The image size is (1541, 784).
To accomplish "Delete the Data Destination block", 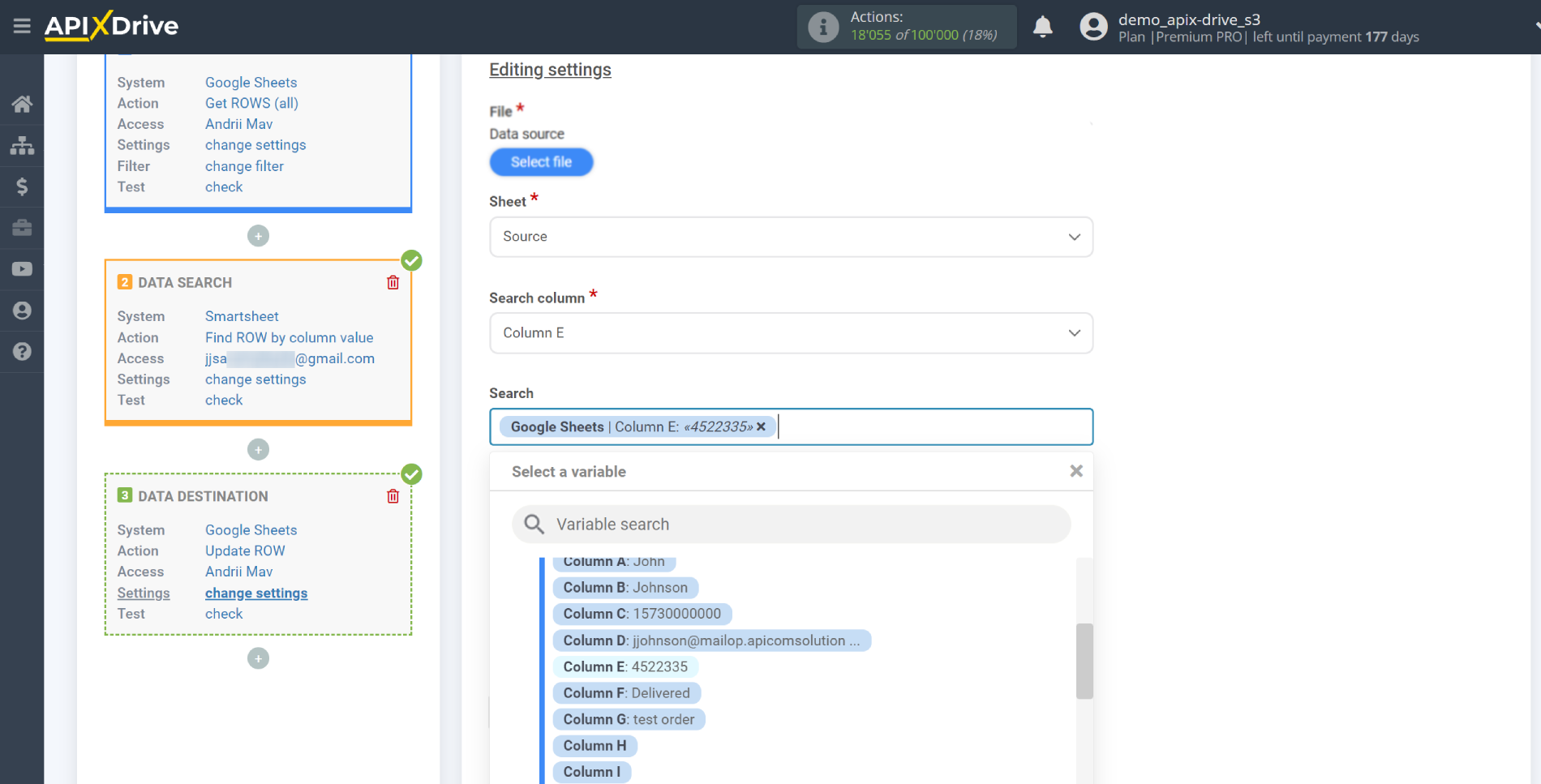I will pyautogui.click(x=393, y=496).
